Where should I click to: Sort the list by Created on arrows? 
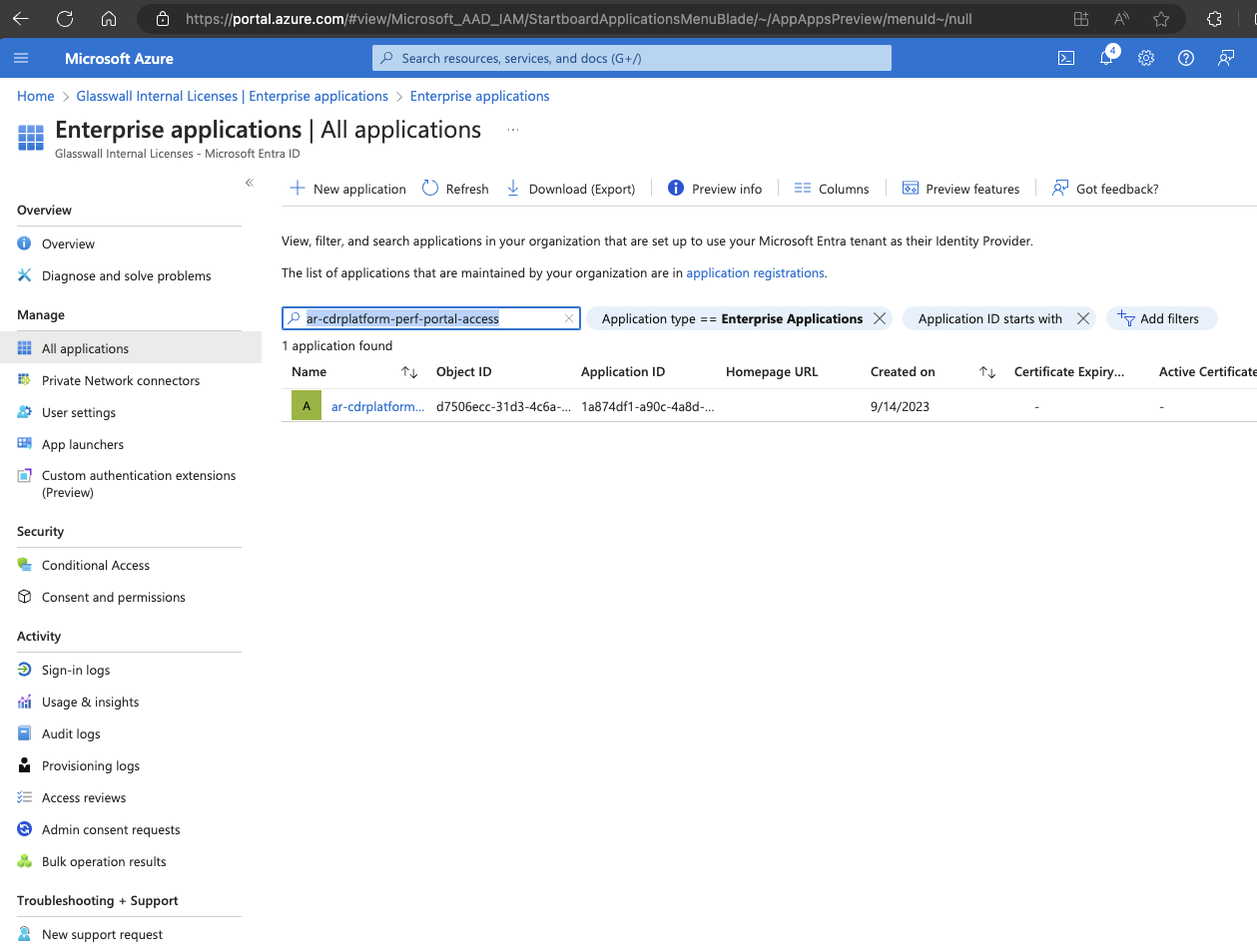pyautogui.click(x=987, y=372)
